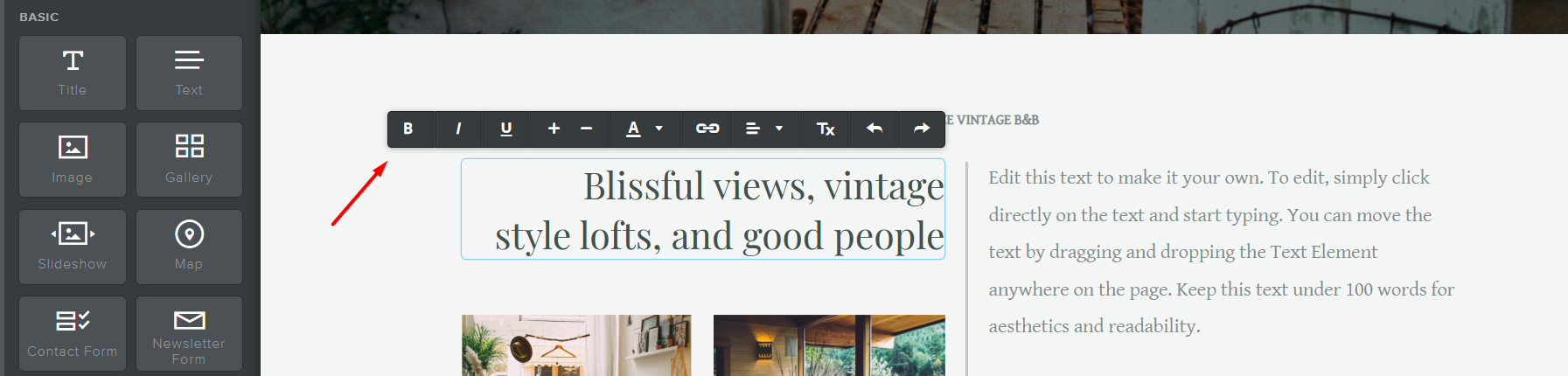This screenshot has height=376, width=1568.
Task: Decrease font size with minus icon
Action: [587, 129]
